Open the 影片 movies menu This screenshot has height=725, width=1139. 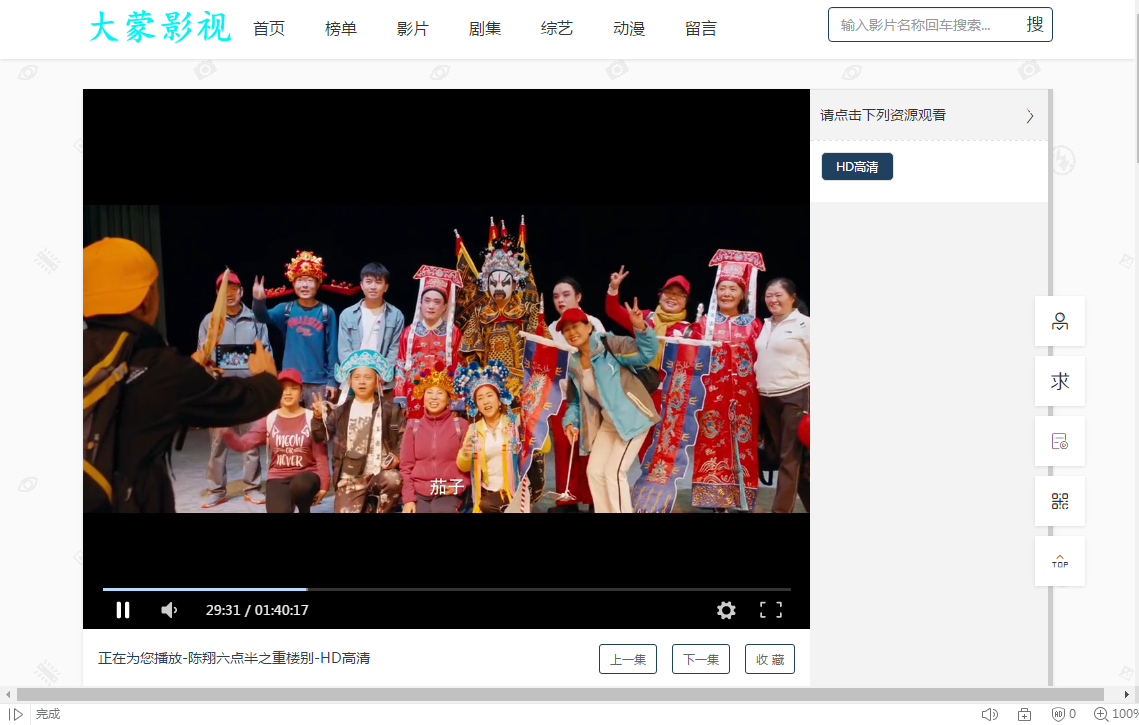[413, 28]
